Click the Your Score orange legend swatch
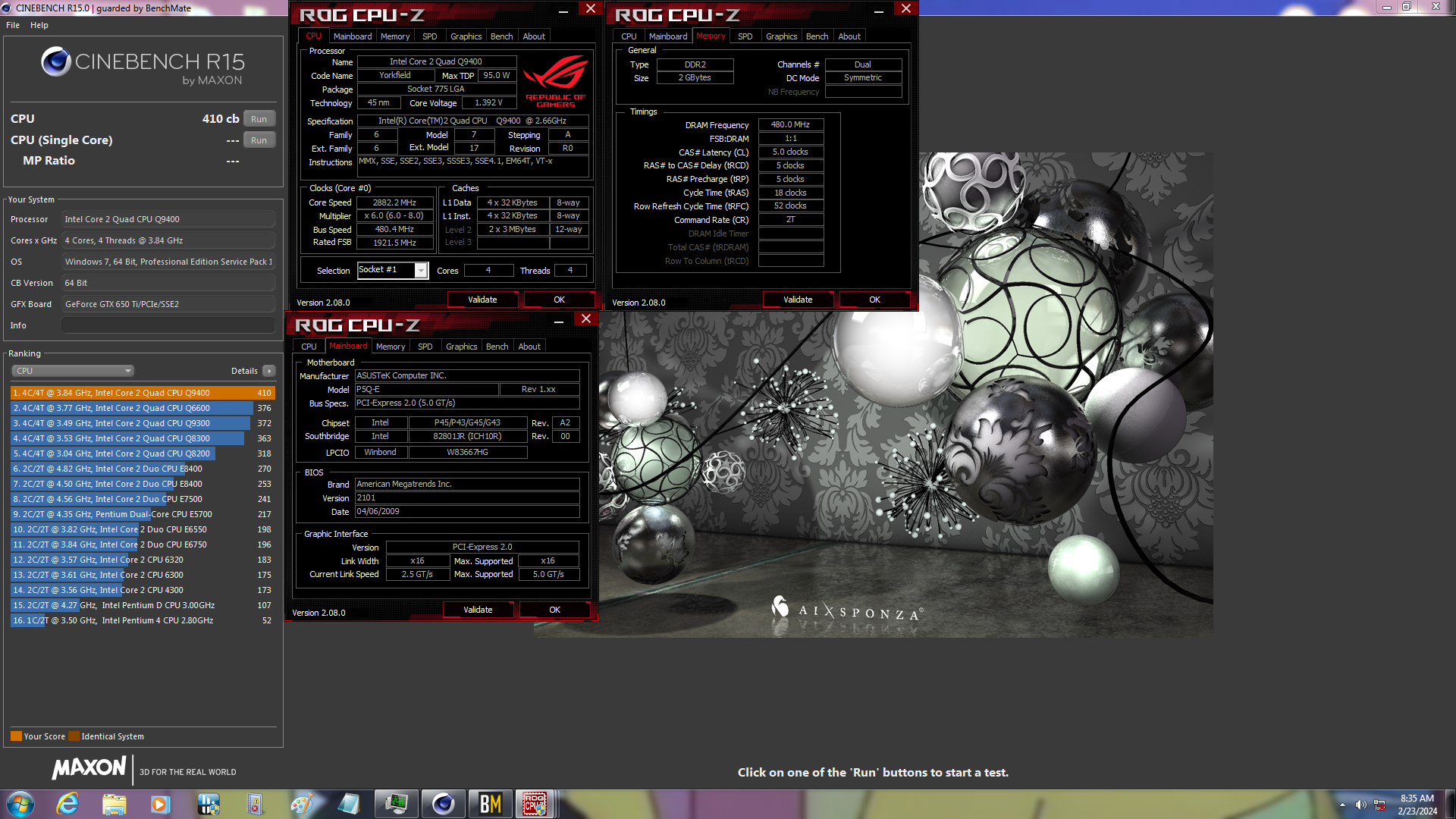This screenshot has width=1456, height=819. click(16, 736)
